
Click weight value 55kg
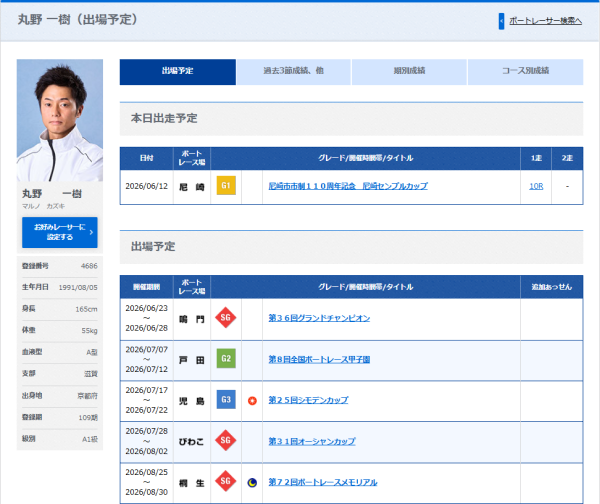tap(90, 331)
